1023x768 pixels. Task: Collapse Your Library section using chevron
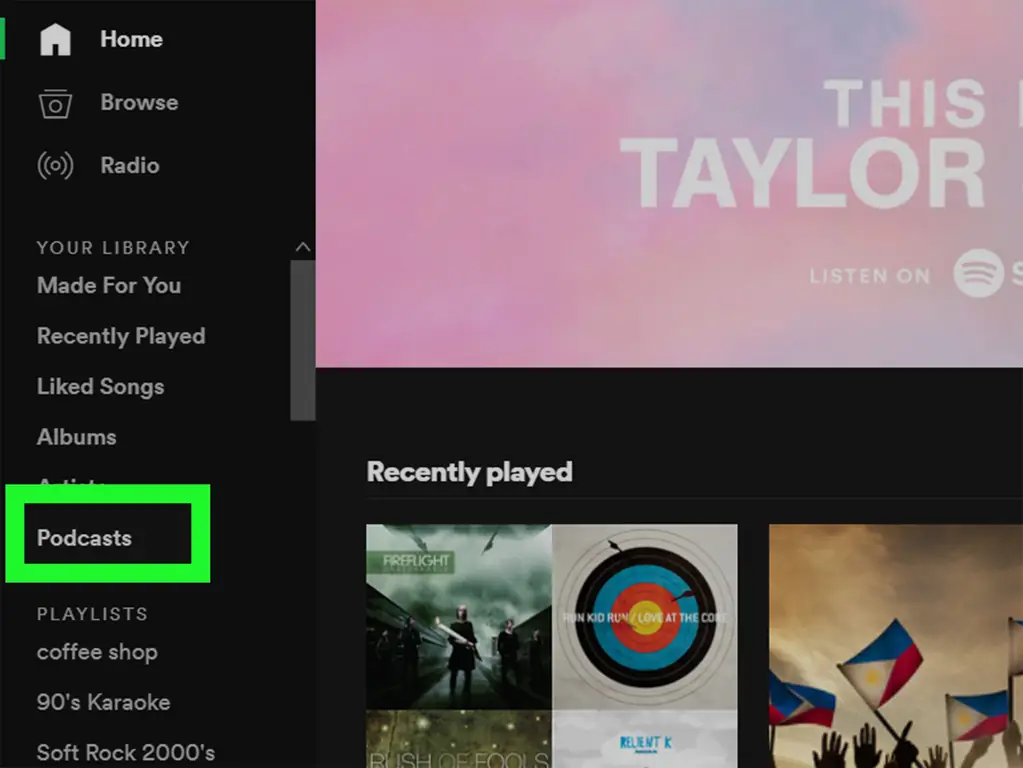tap(303, 247)
